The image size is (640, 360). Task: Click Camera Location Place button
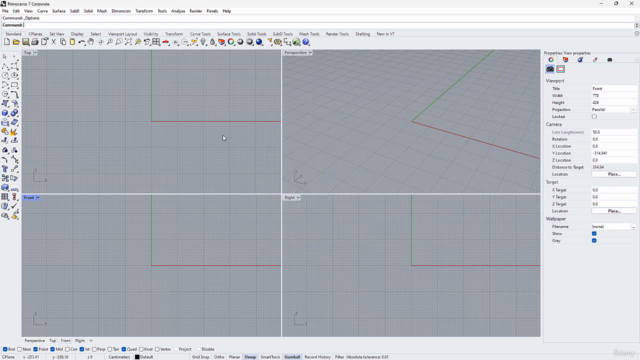(x=614, y=174)
